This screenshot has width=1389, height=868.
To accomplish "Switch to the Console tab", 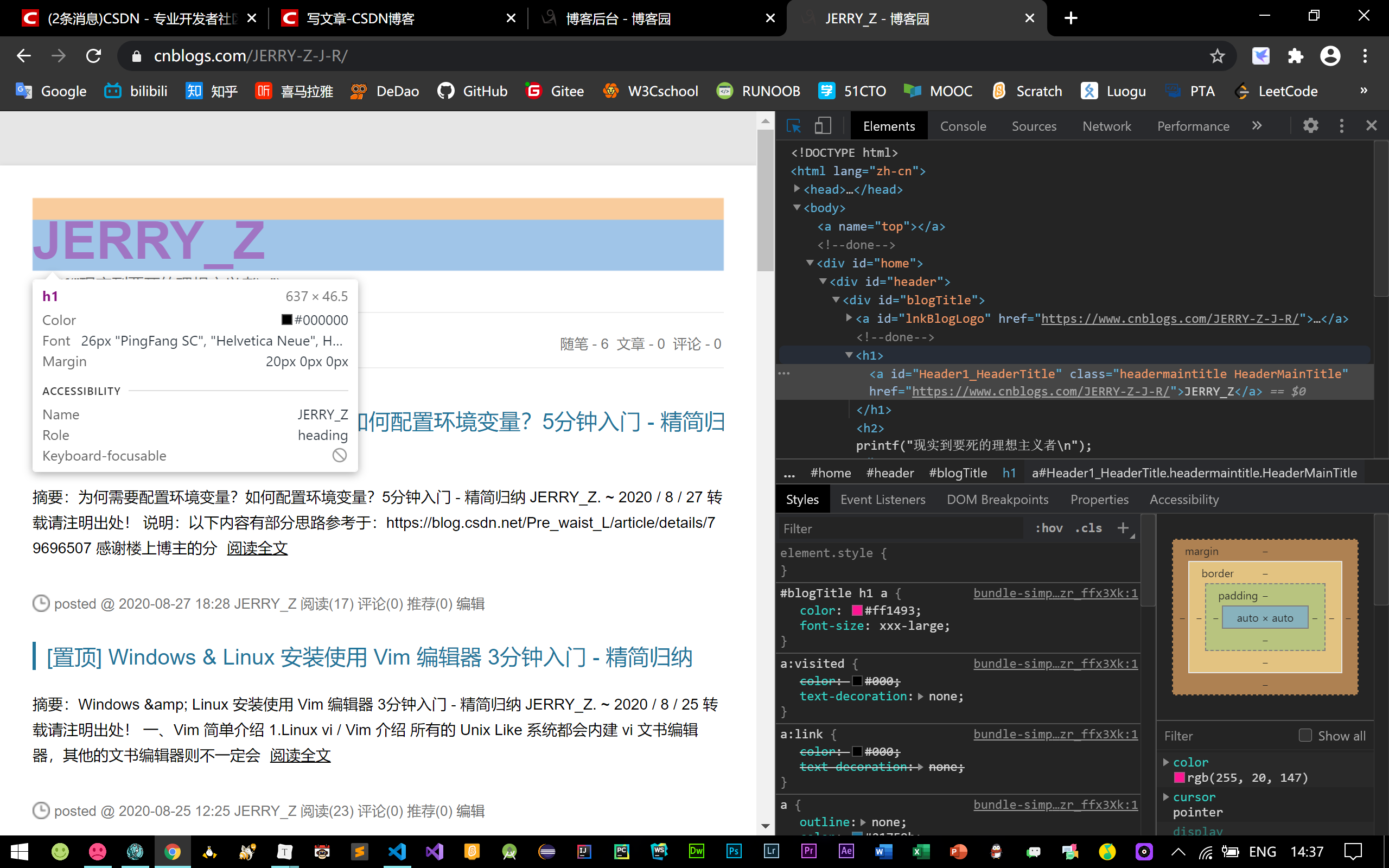I will coord(963,126).
